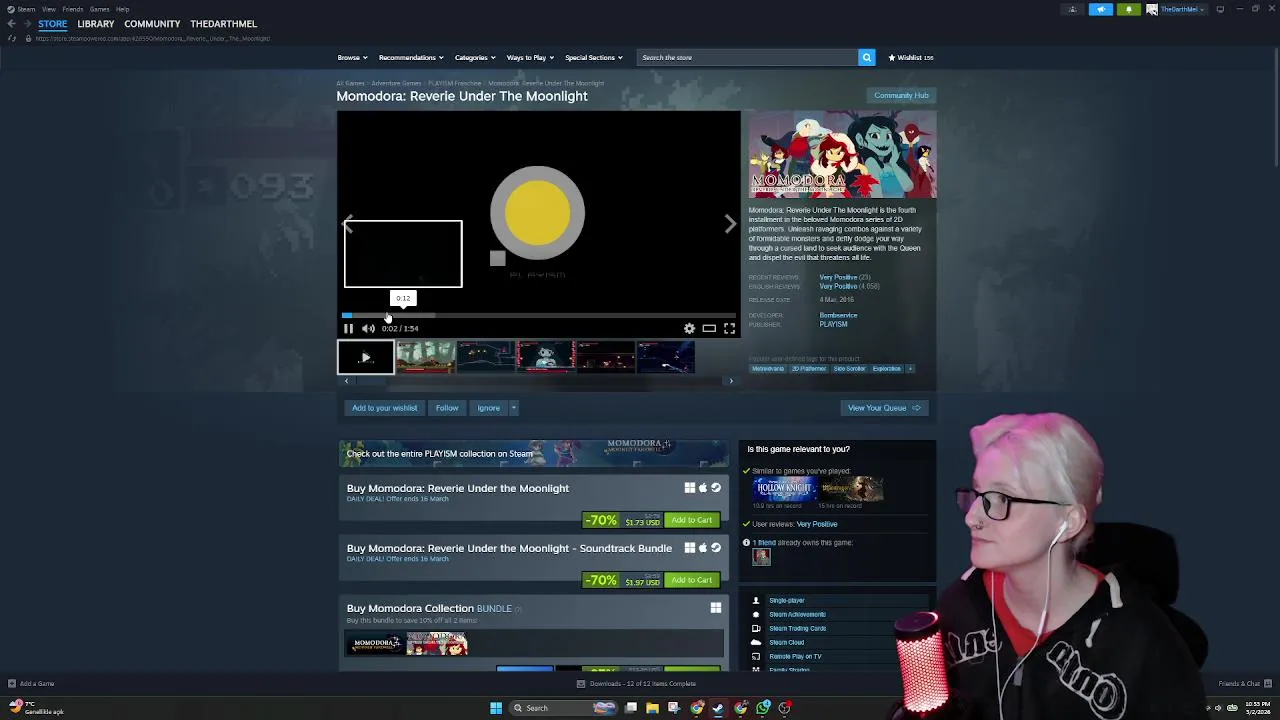
Task: Click the Metroidvania tag
Action: point(768,368)
